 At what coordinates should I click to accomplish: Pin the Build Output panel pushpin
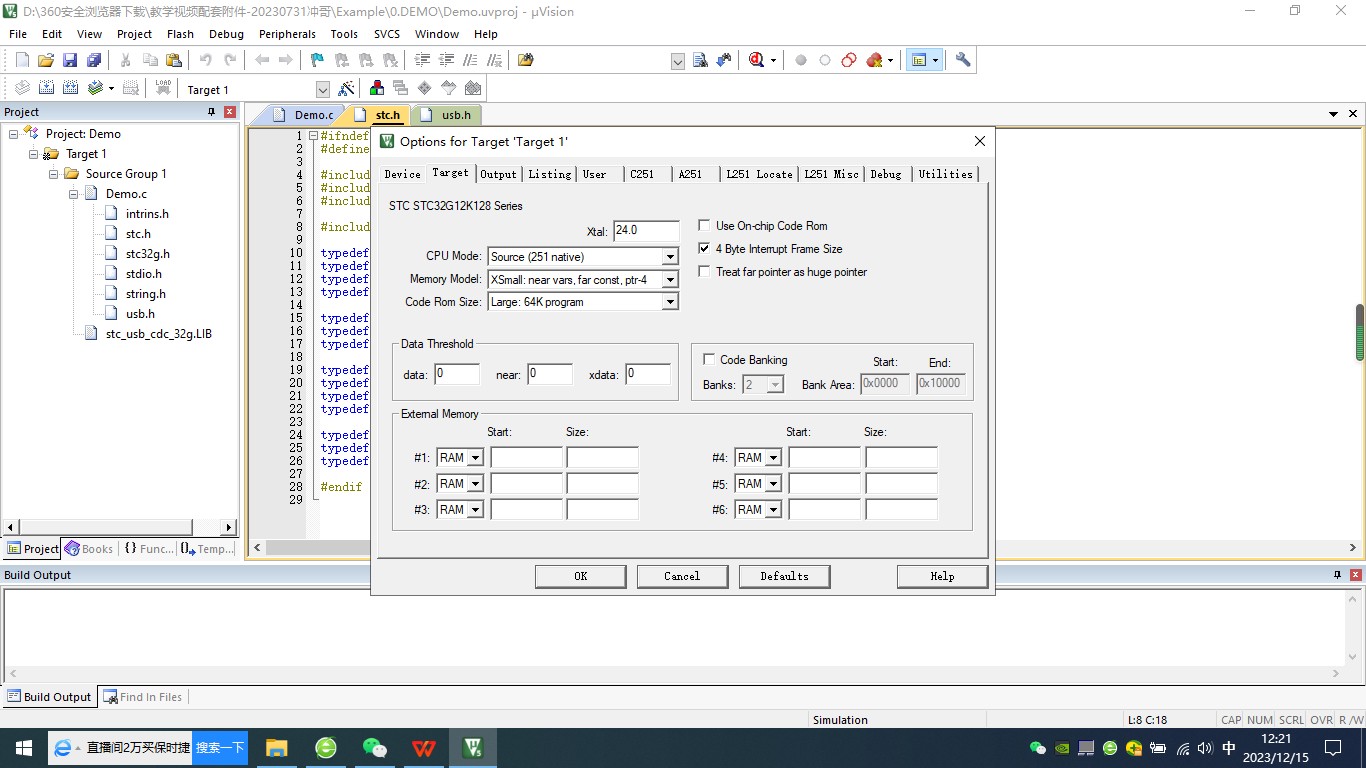point(1337,575)
